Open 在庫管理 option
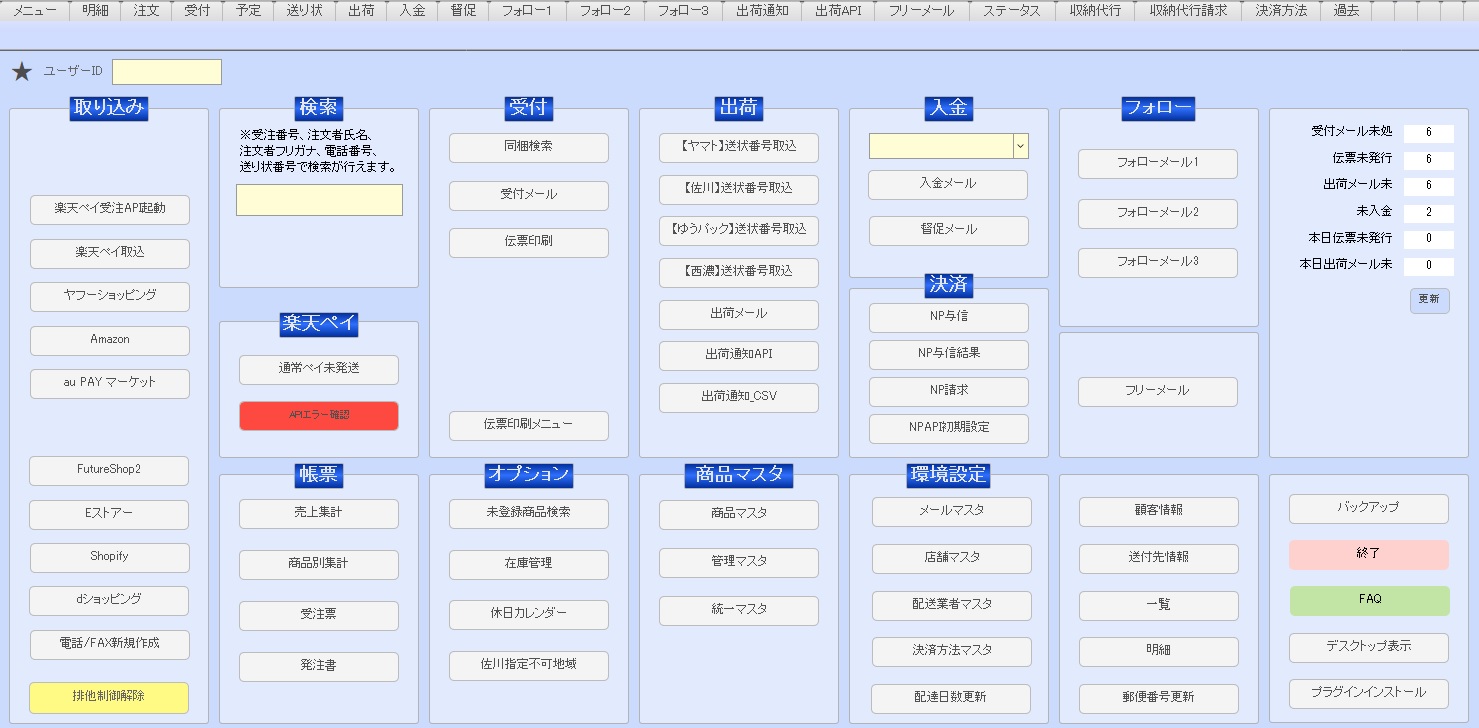The image size is (1479, 728). (x=528, y=564)
